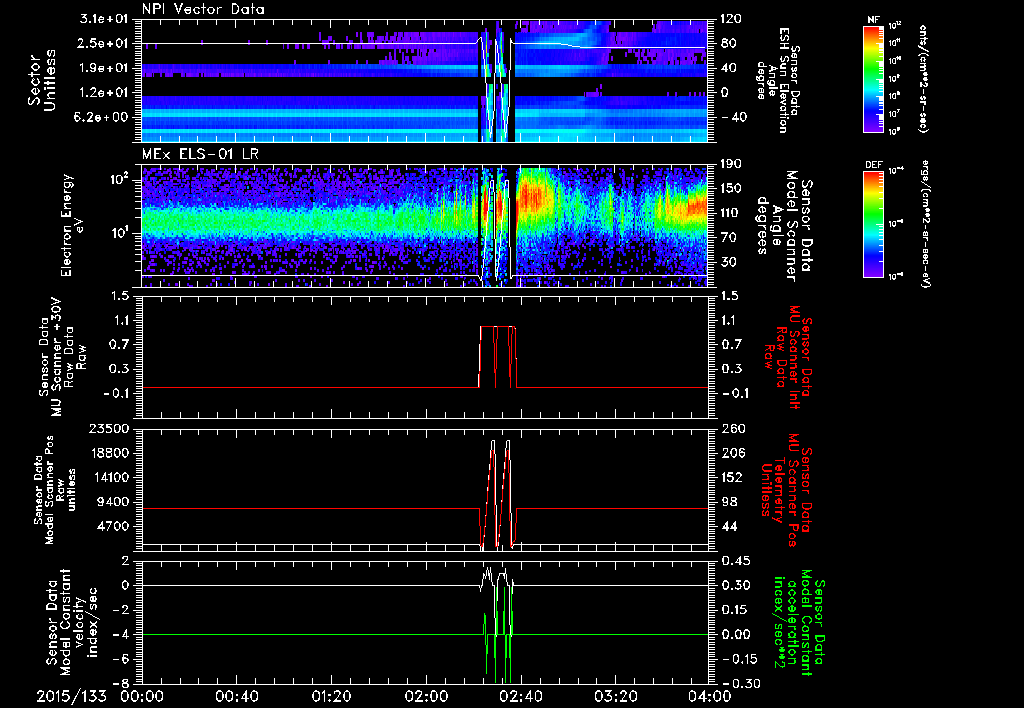Viewport: 1024px width, 708px height.
Task: Click the red region of the NF colorbar
Action: pyautogui.click(x=873, y=30)
